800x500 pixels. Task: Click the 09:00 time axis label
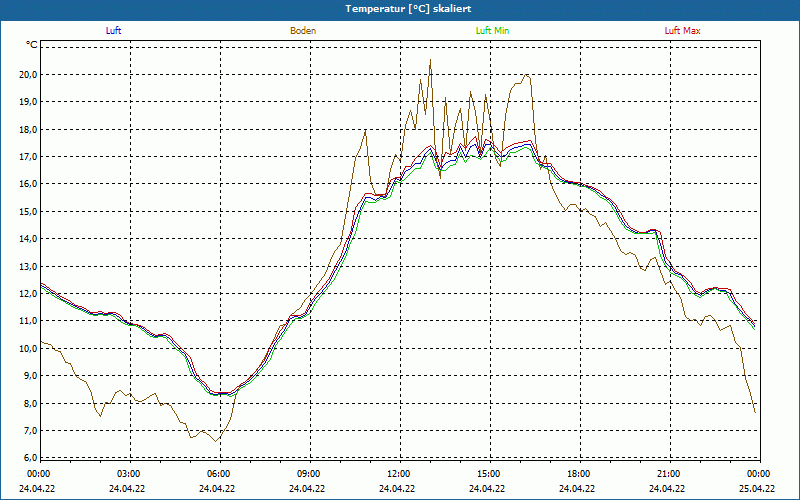(x=309, y=474)
